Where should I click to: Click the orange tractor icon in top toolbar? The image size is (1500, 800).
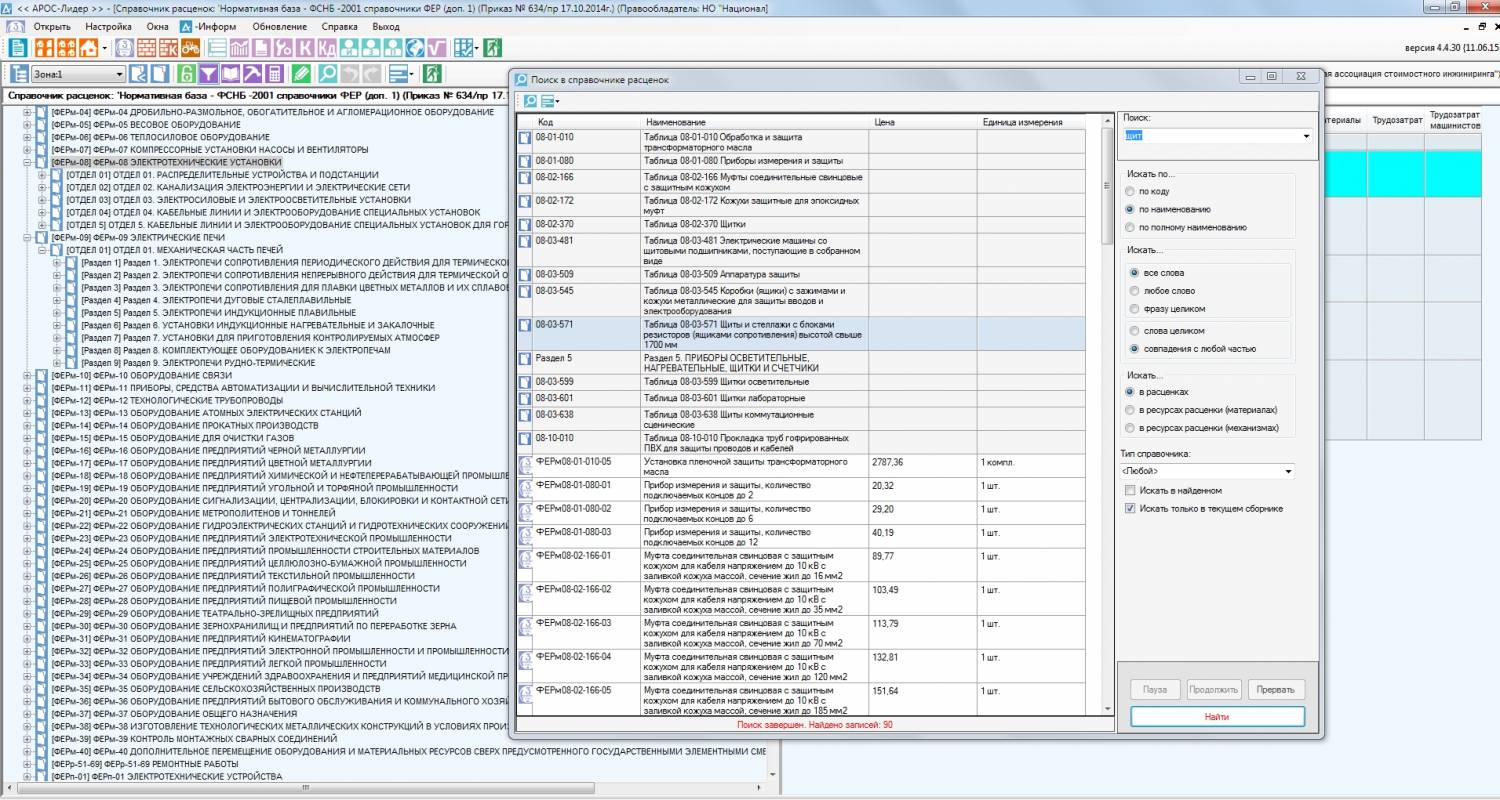click(x=190, y=48)
